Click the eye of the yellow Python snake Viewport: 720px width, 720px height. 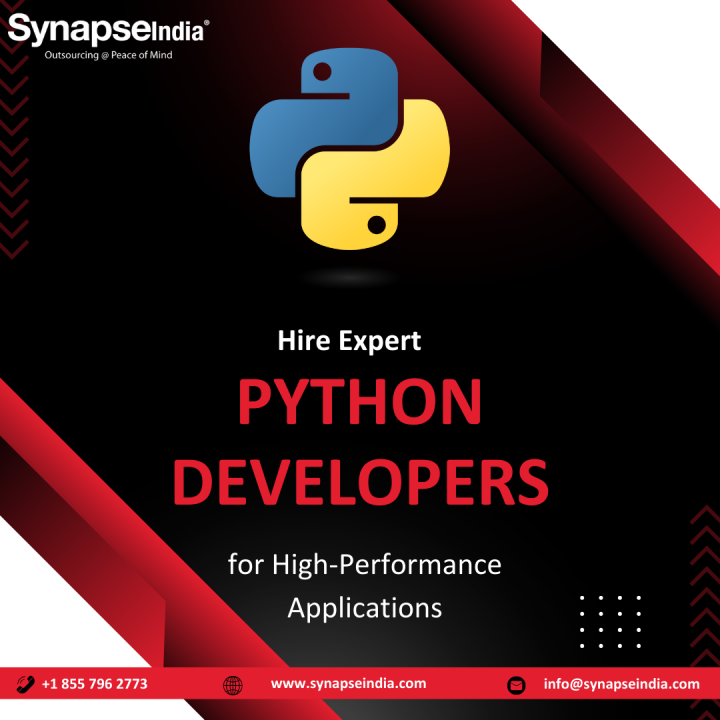[377, 223]
